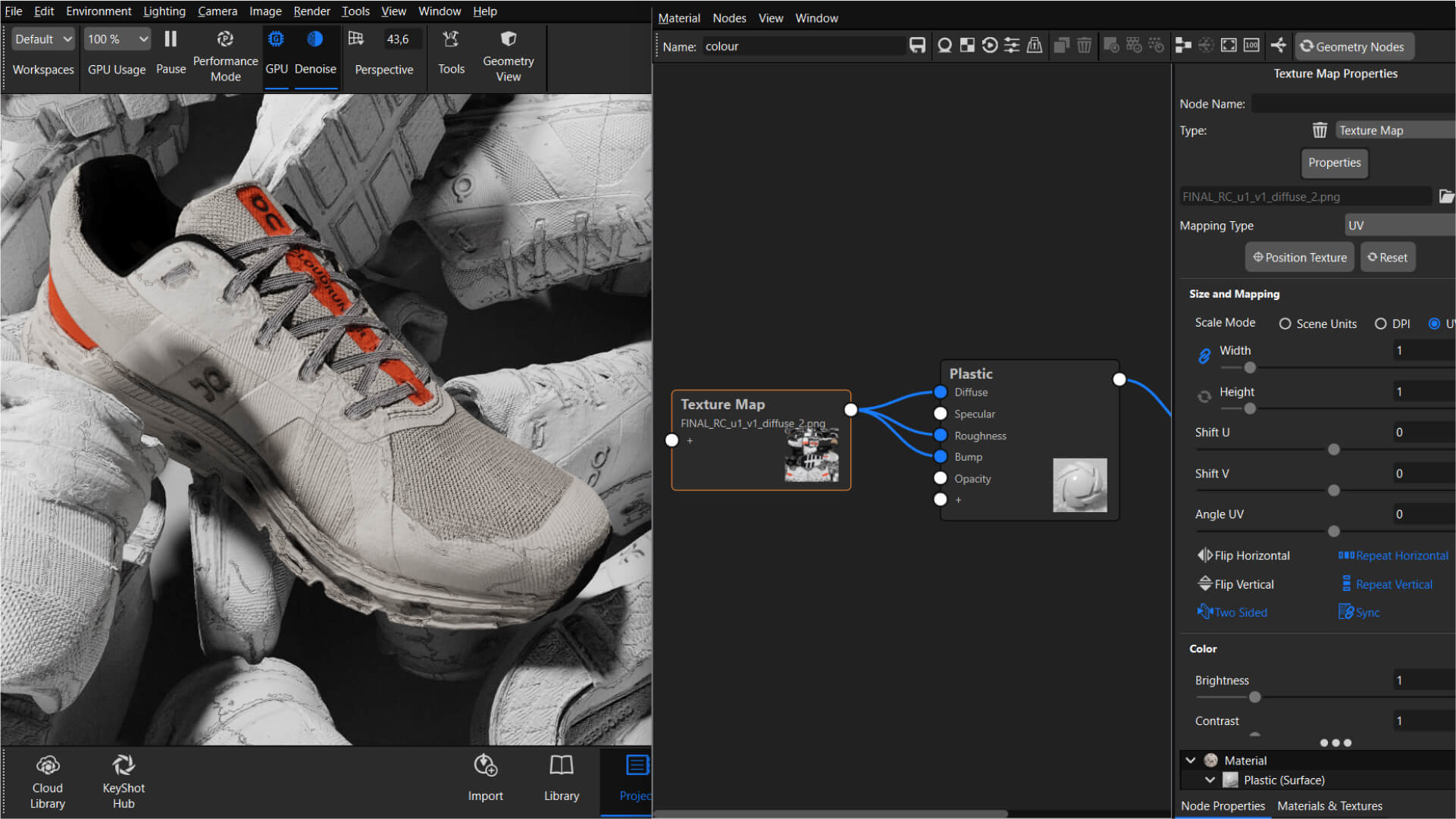Click the Properties button

1334,163
